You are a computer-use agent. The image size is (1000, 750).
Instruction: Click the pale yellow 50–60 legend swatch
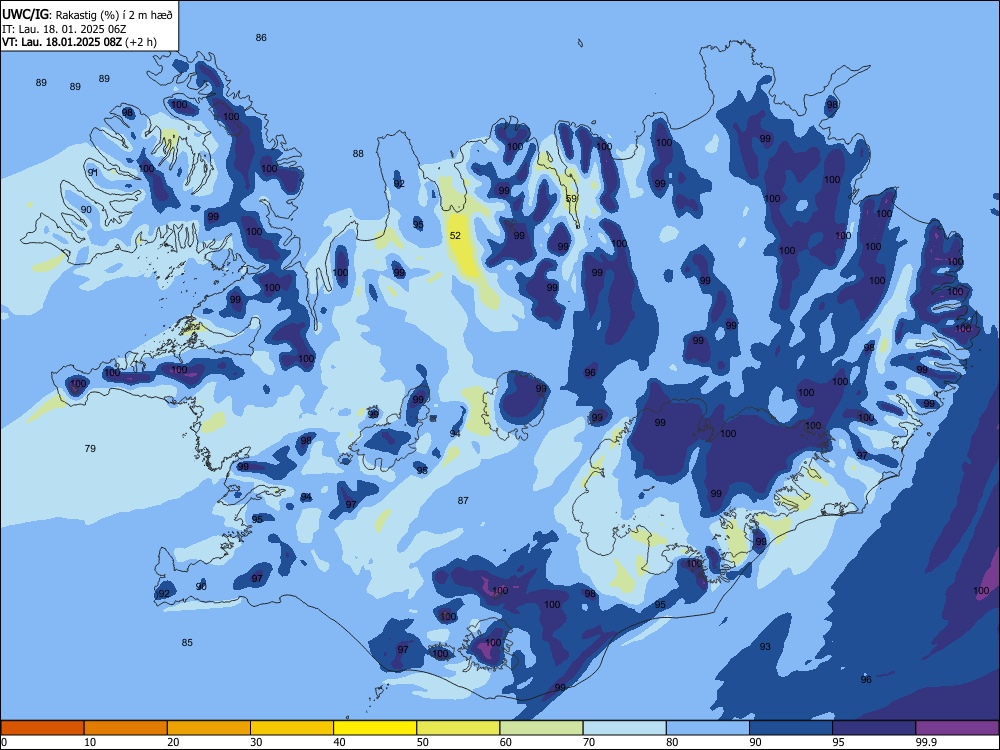(x=459, y=728)
